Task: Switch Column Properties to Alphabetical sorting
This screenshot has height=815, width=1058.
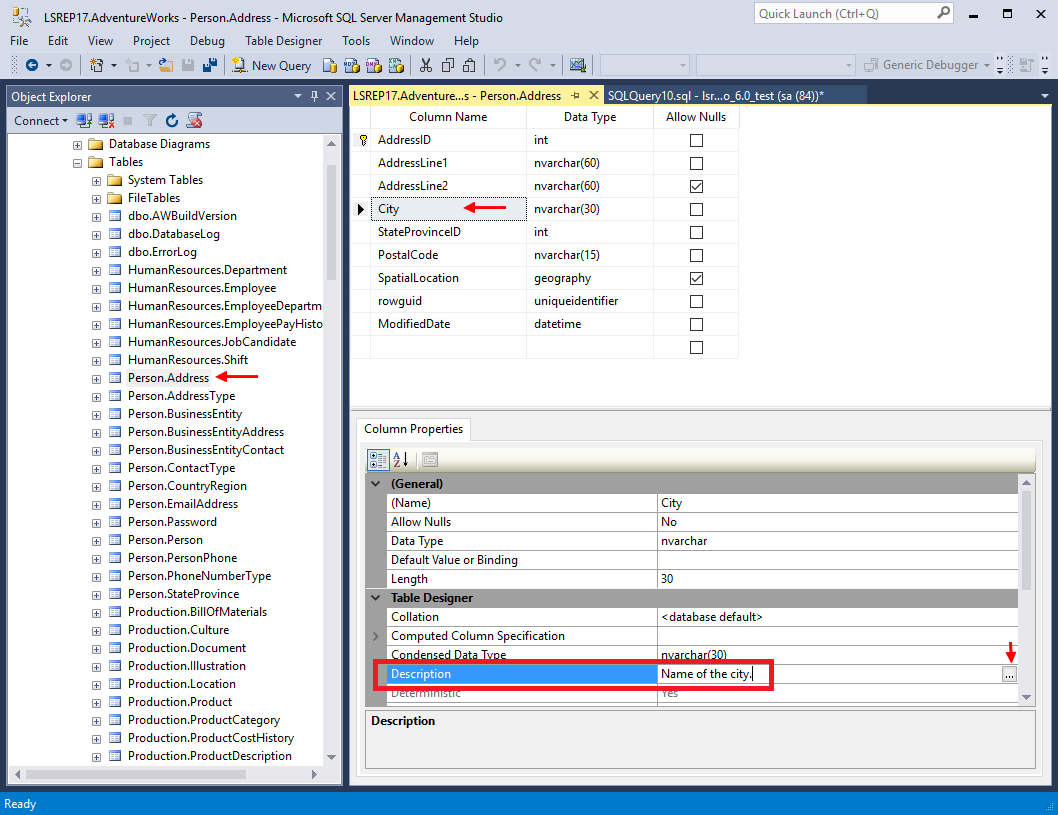Action: tap(399, 460)
